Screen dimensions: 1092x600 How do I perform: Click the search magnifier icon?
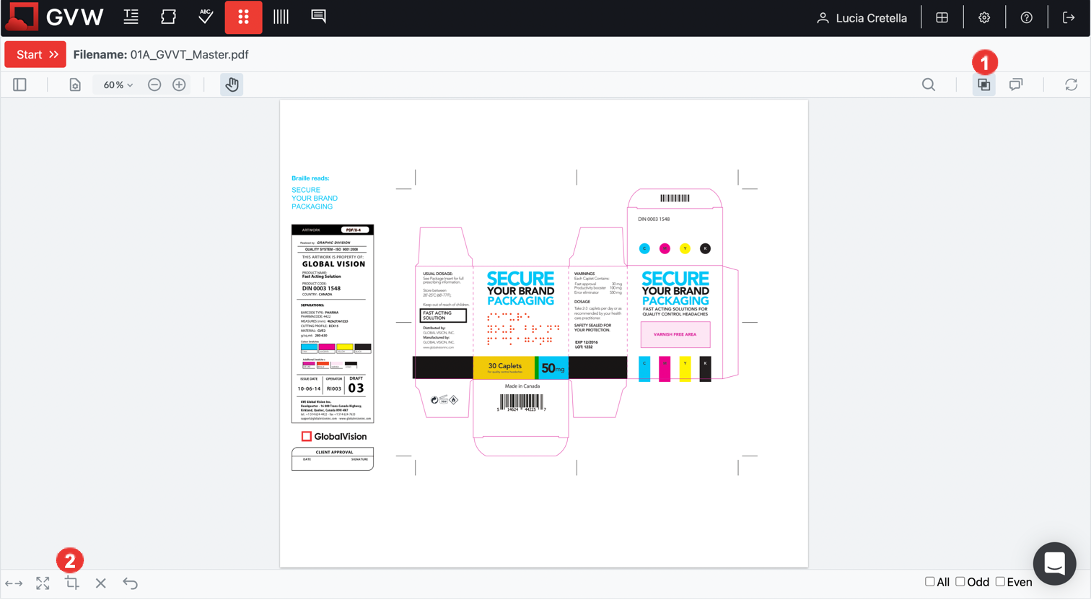click(x=929, y=85)
